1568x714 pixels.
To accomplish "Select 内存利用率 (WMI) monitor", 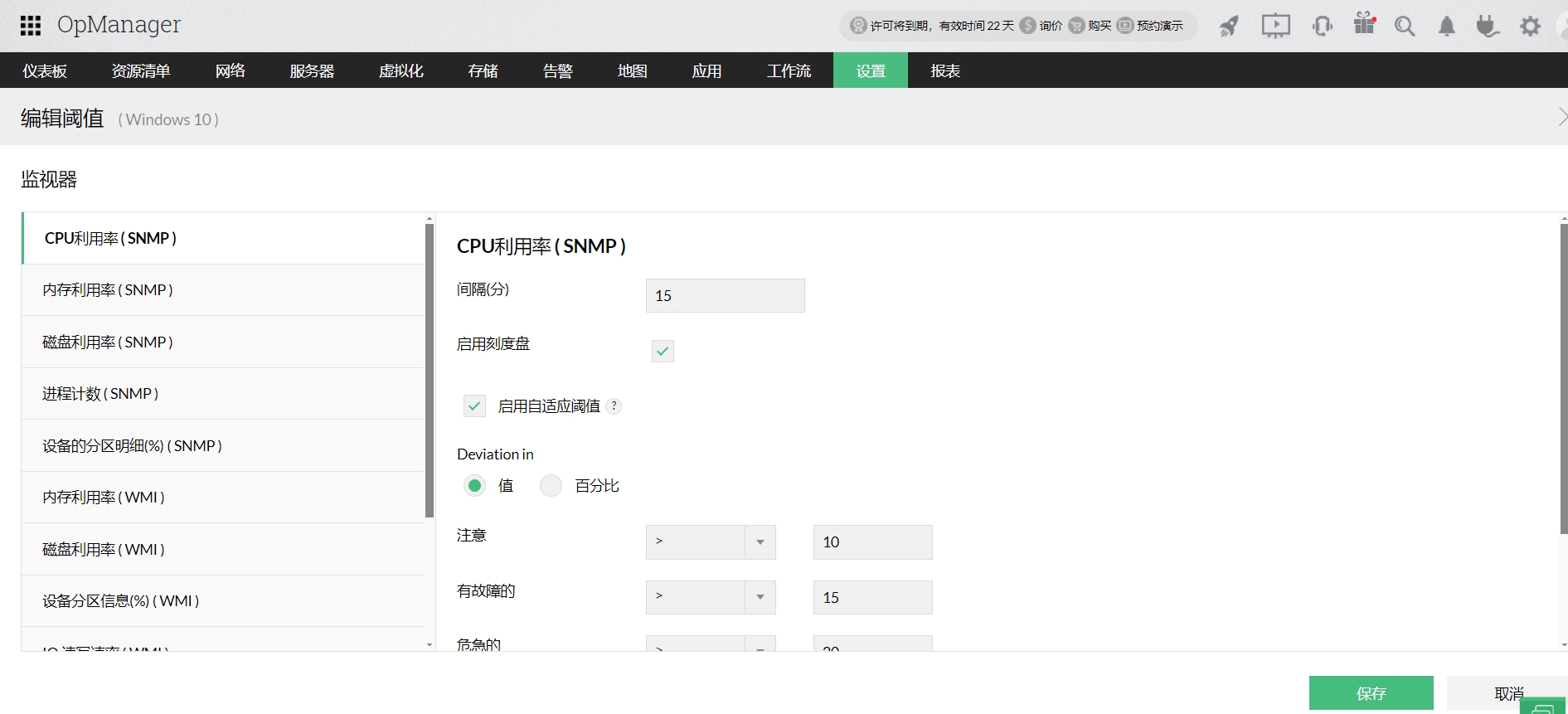I will coord(222,497).
